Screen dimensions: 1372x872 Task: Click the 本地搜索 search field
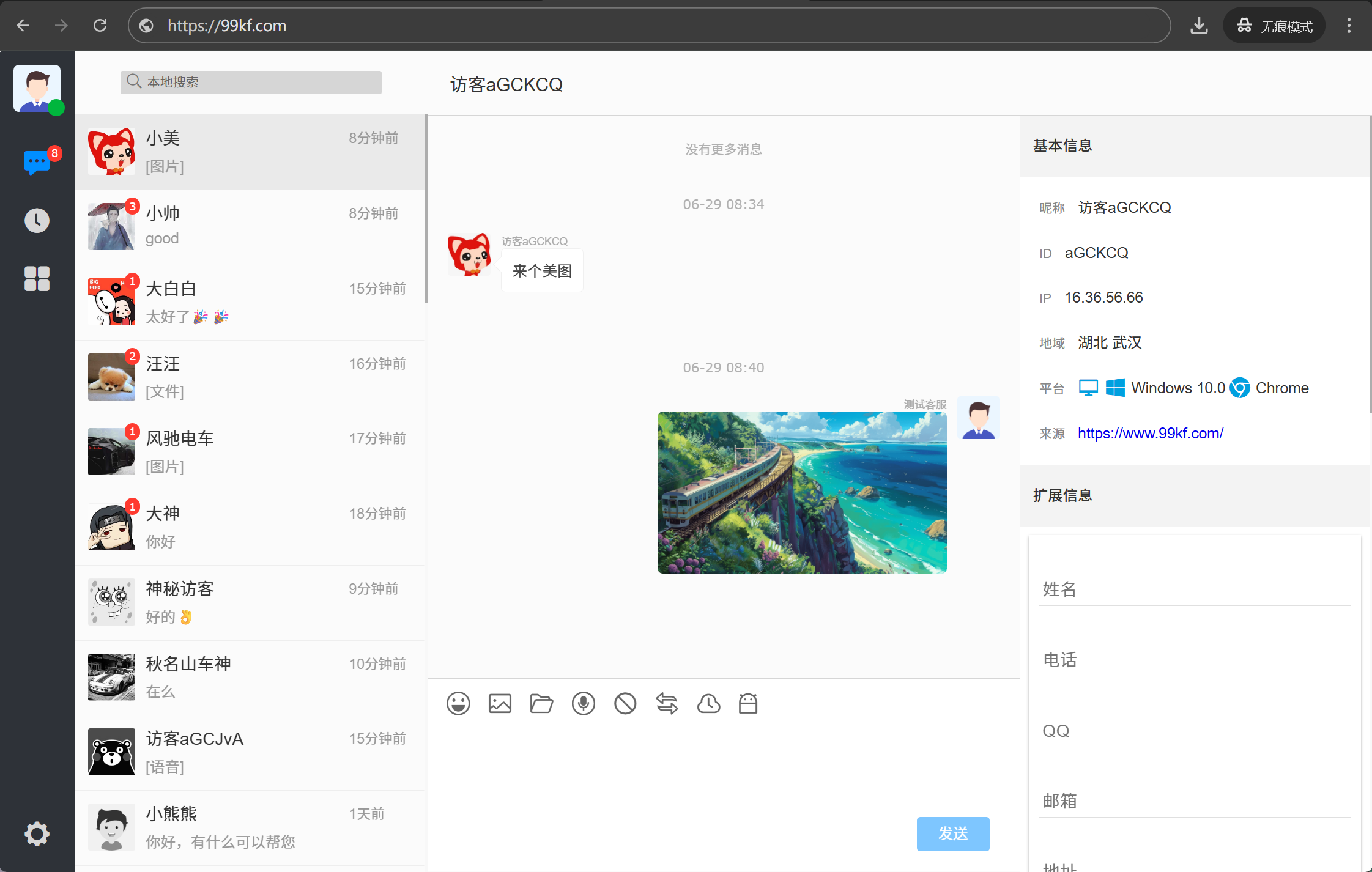point(251,82)
